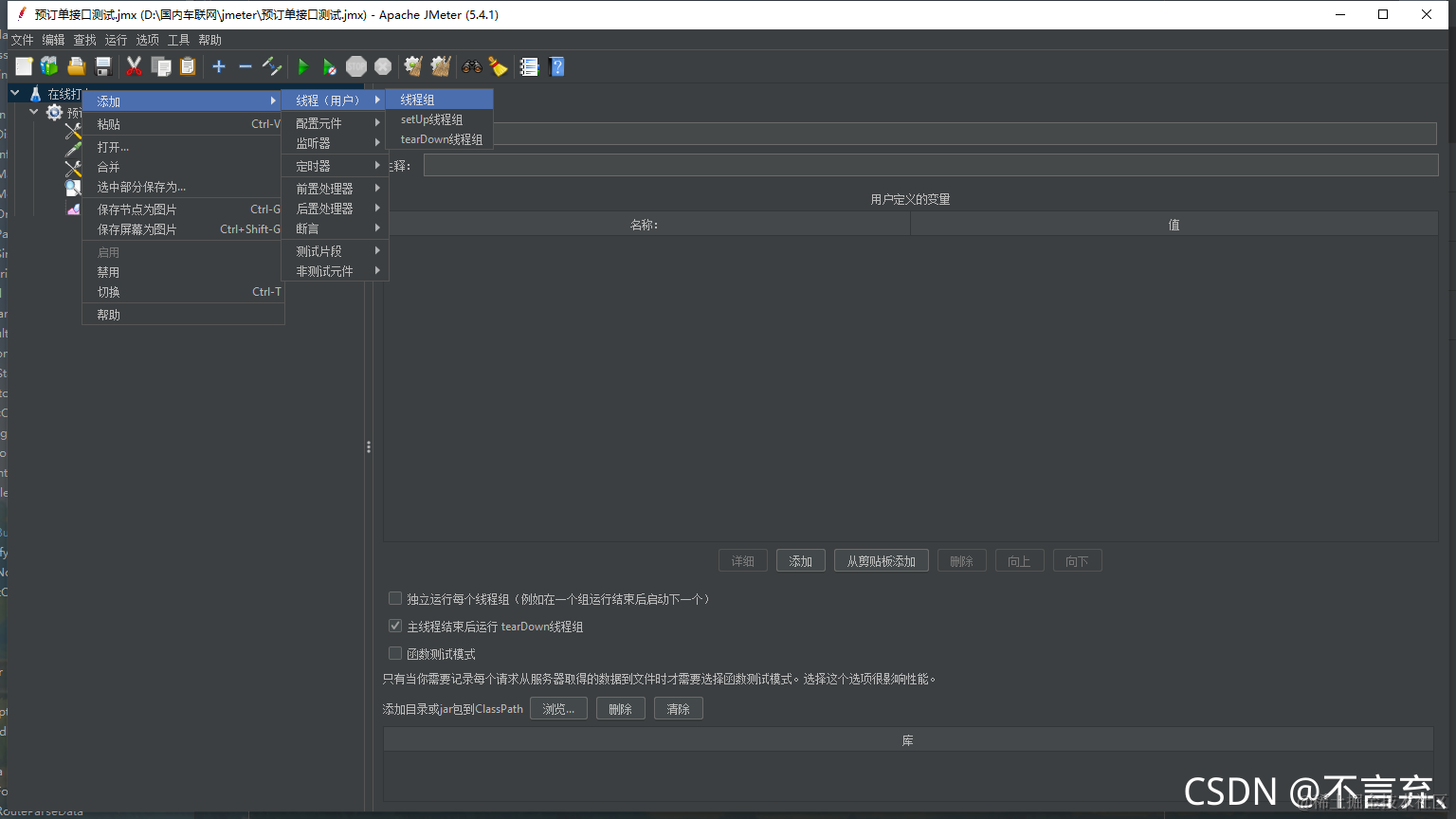1456x819 pixels.
Task: Uncheck 主线程结束后运行 tearDown线程组
Action: [x=395, y=626]
